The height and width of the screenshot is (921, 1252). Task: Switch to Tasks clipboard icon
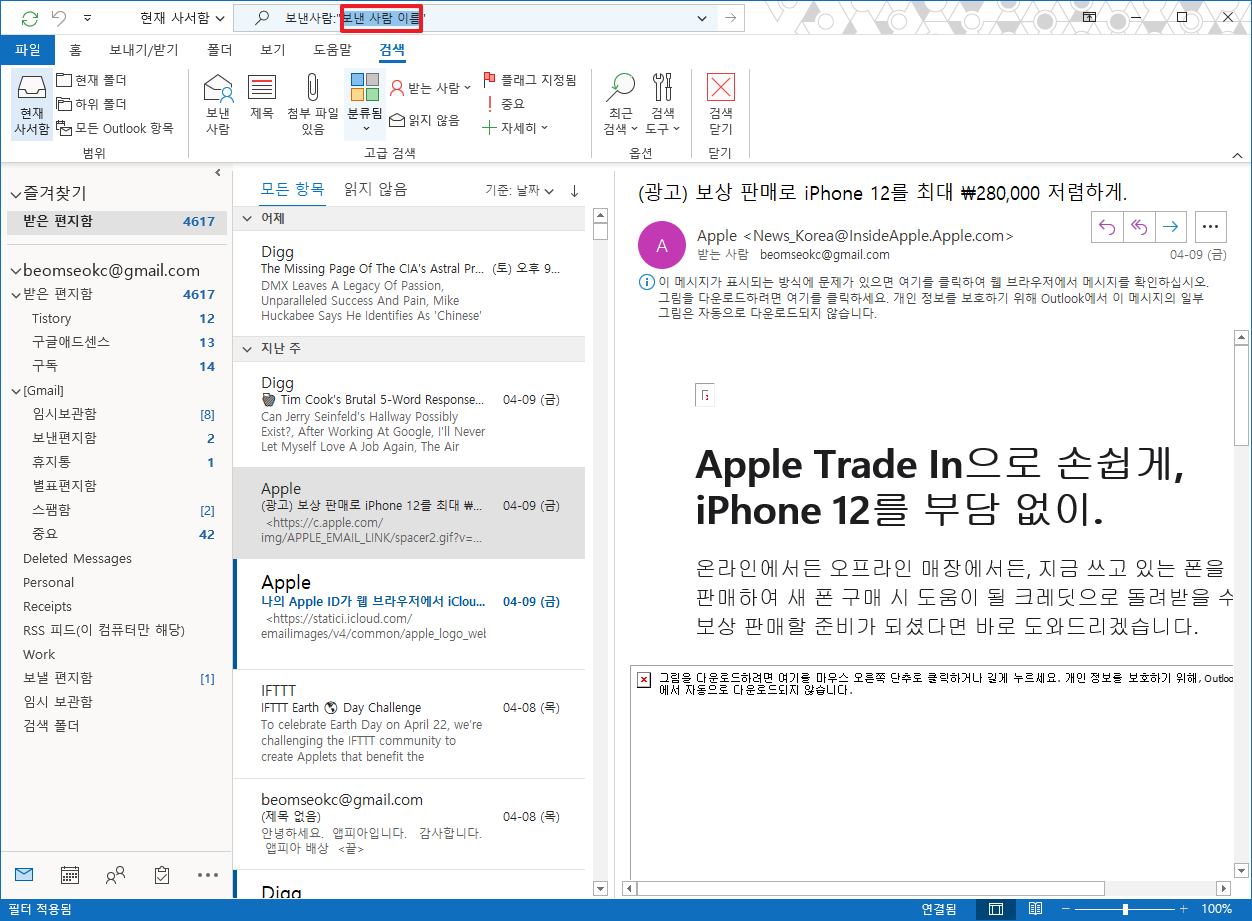pyautogui.click(x=162, y=875)
